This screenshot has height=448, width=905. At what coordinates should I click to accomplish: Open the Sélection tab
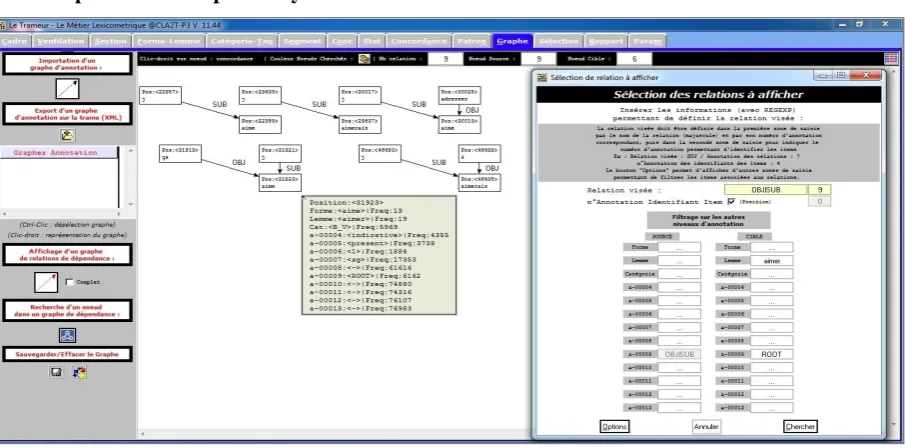tap(558, 41)
